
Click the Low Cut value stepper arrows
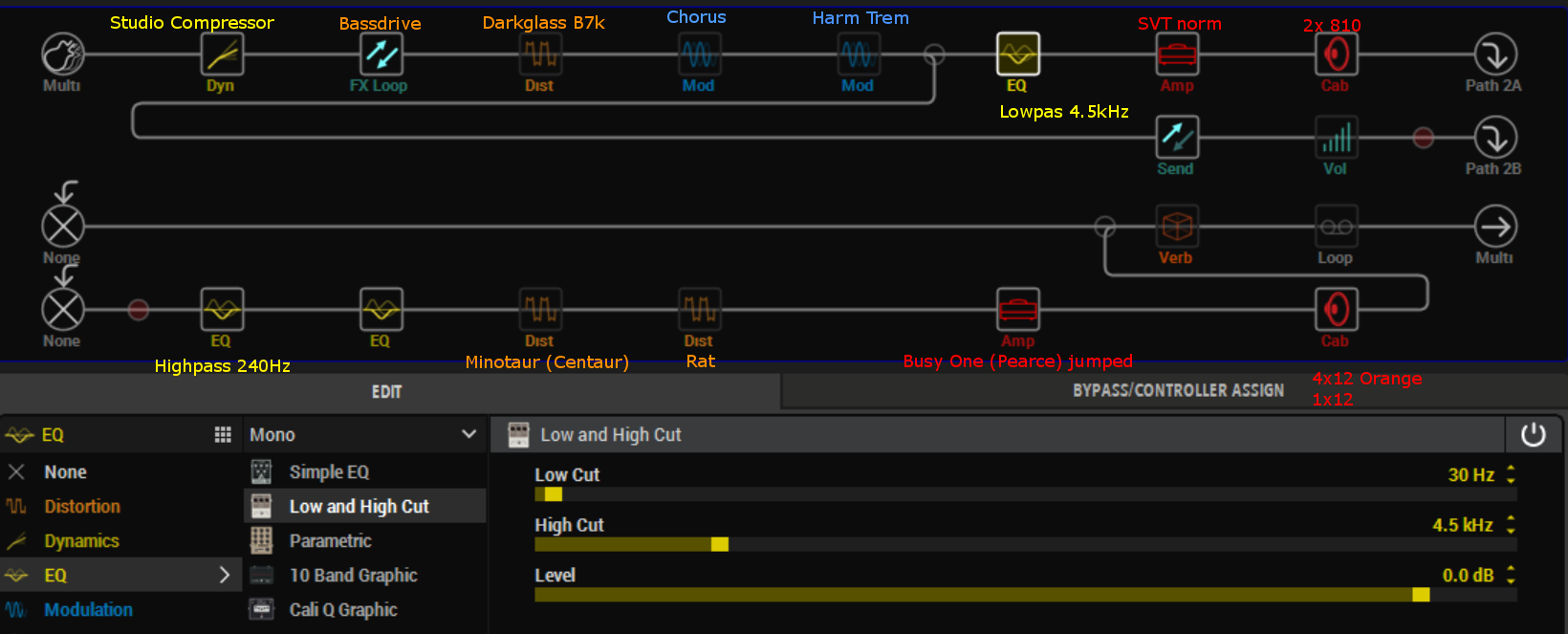(x=1511, y=474)
